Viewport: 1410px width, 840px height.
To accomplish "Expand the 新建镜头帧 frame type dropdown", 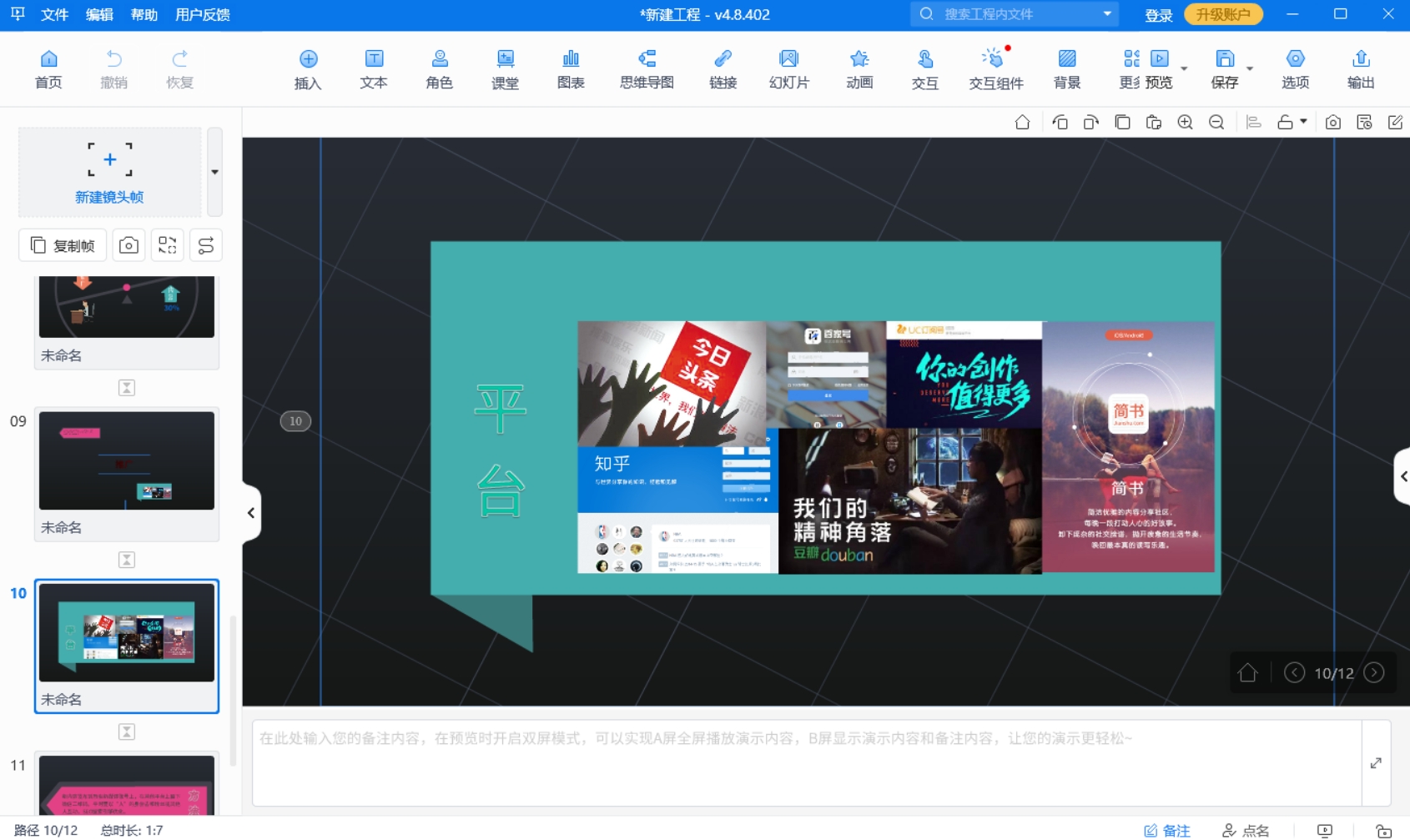I will [x=214, y=172].
